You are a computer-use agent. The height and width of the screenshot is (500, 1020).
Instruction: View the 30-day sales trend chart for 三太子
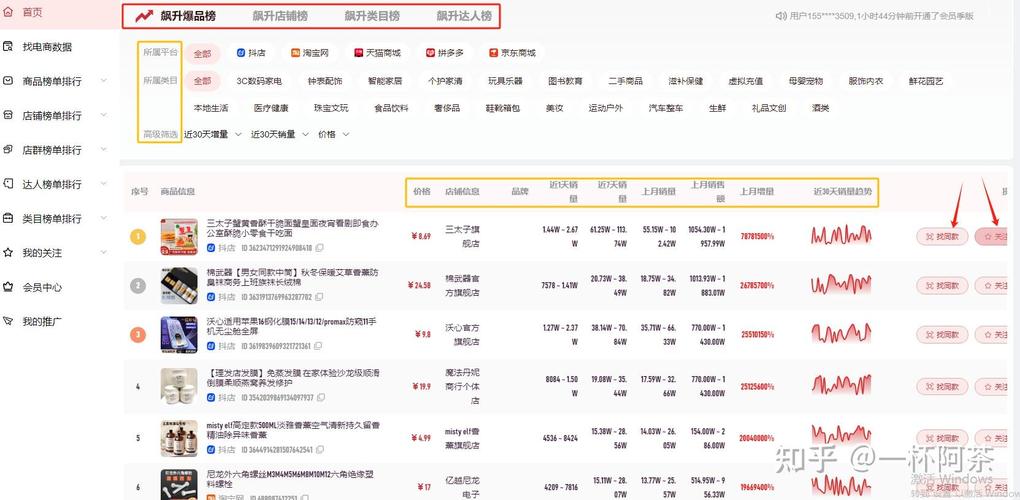coord(841,235)
